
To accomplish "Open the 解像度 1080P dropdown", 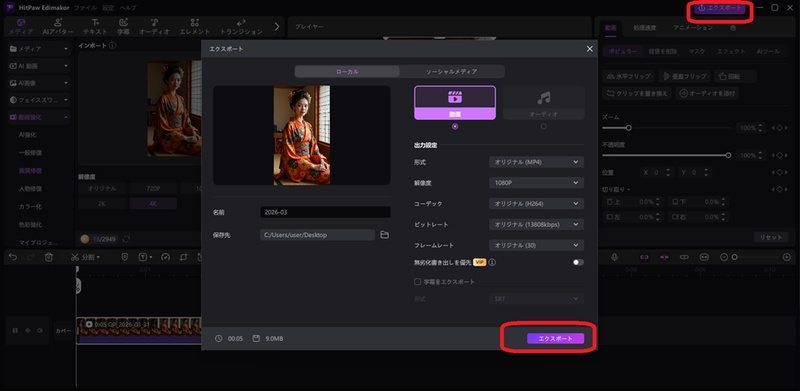I will [x=536, y=183].
